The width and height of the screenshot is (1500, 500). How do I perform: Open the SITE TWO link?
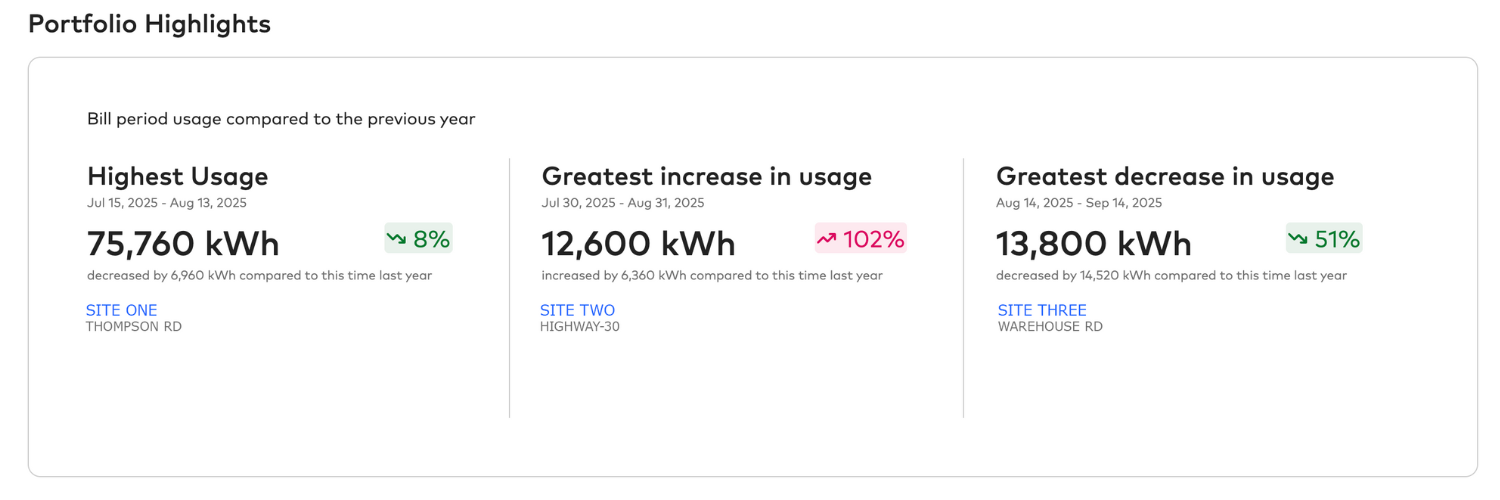[x=577, y=310]
